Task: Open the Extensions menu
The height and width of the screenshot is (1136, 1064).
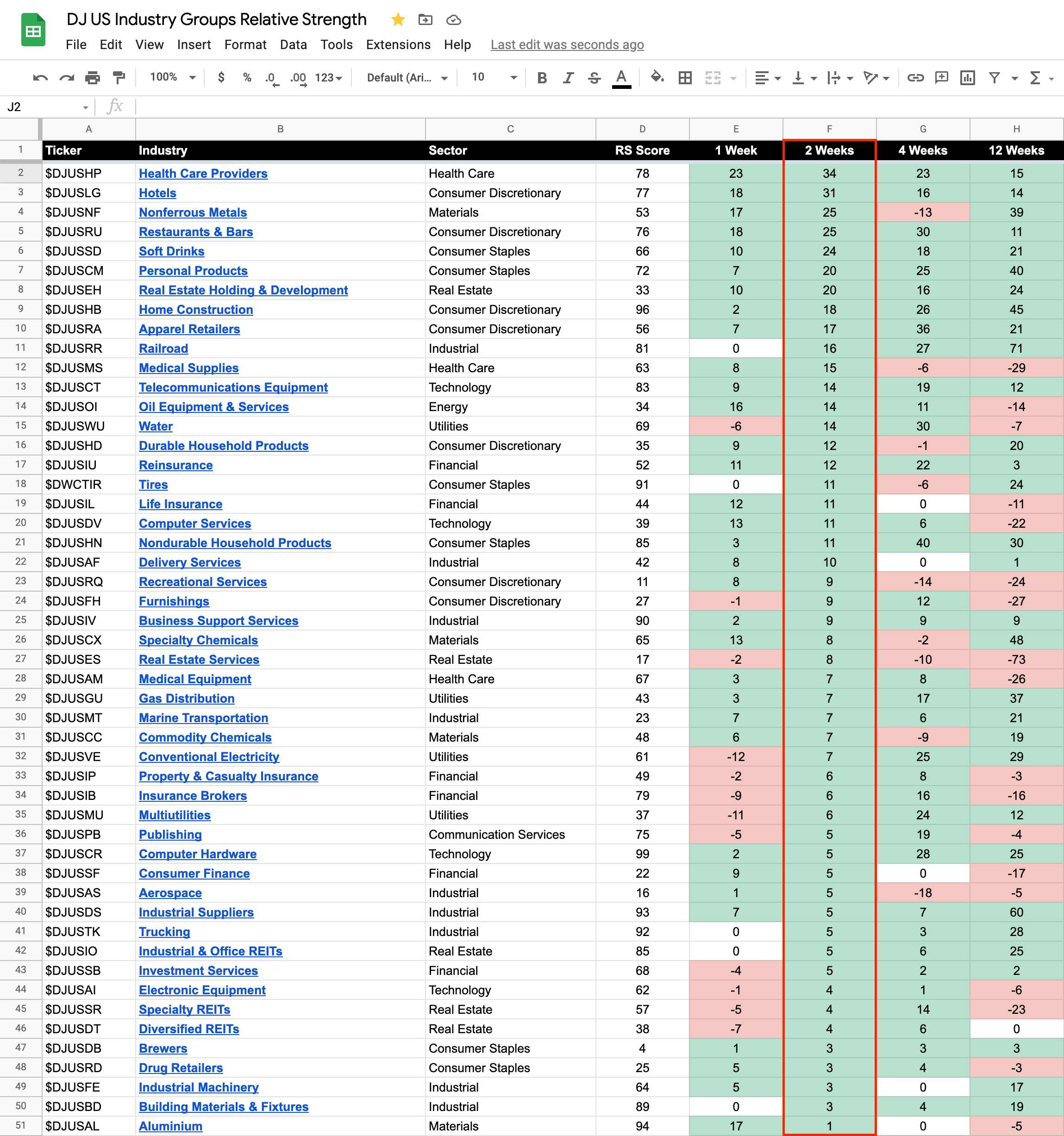Action: tap(398, 44)
